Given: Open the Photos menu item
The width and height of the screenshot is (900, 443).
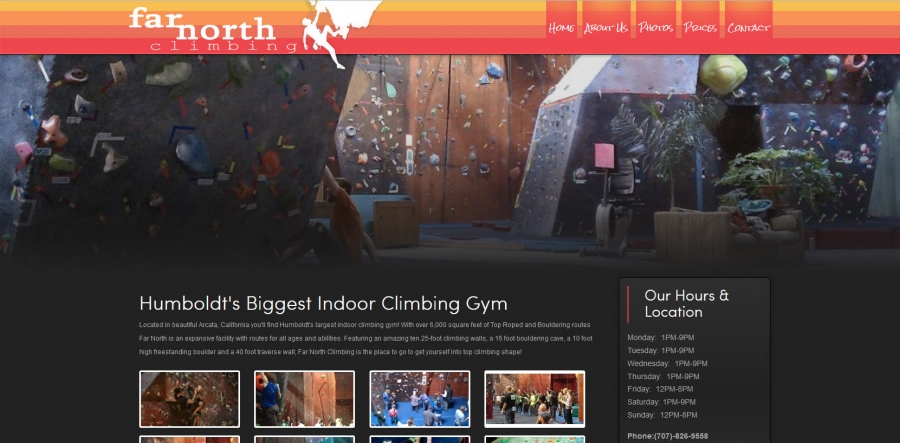Looking at the screenshot, I should tap(655, 27).
